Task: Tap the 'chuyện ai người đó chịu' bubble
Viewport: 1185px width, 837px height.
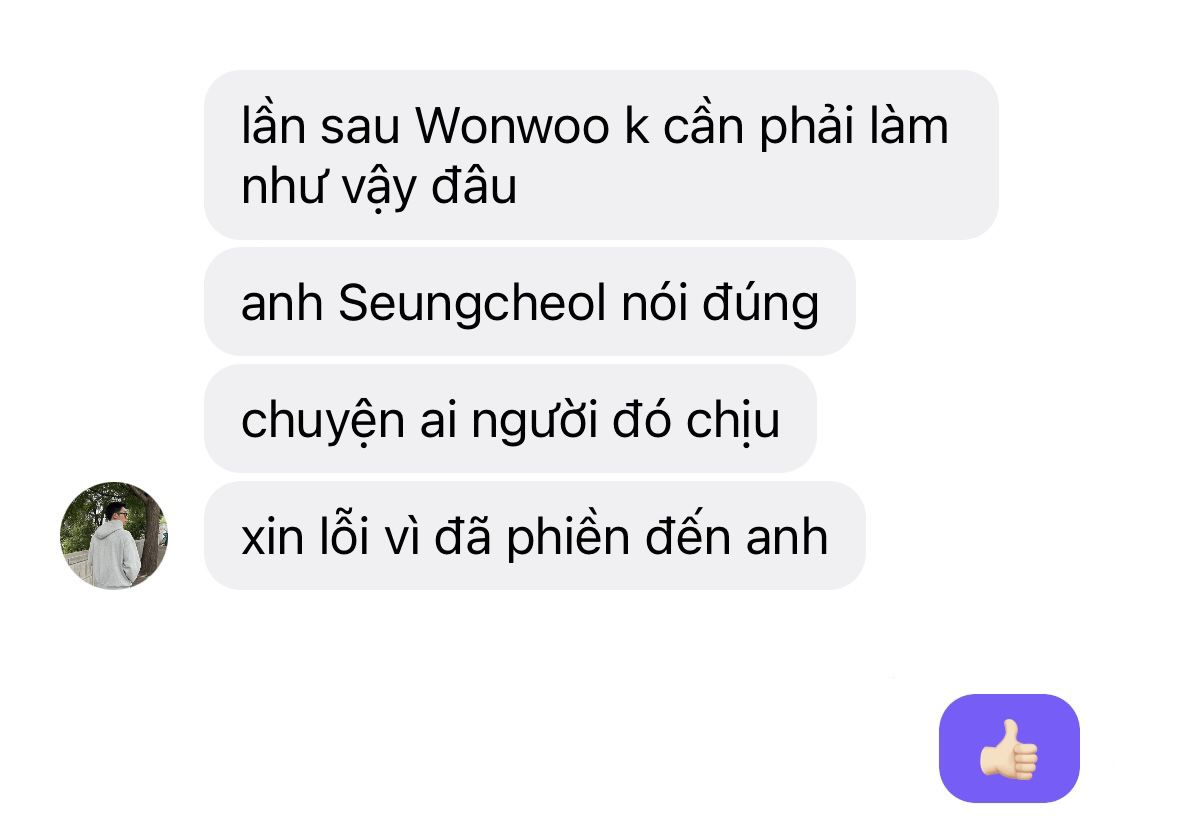Action: coord(510,418)
